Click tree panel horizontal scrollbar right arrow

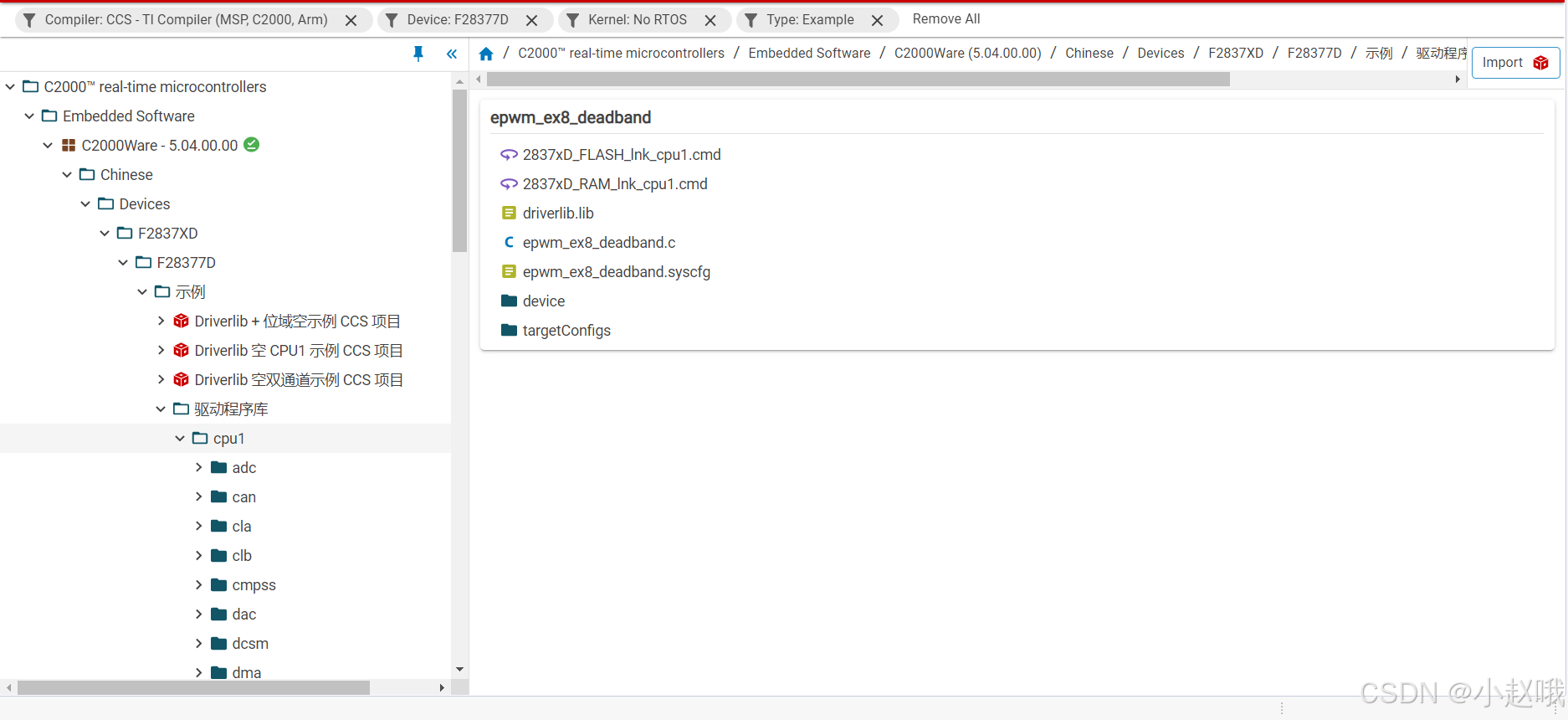(x=442, y=687)
